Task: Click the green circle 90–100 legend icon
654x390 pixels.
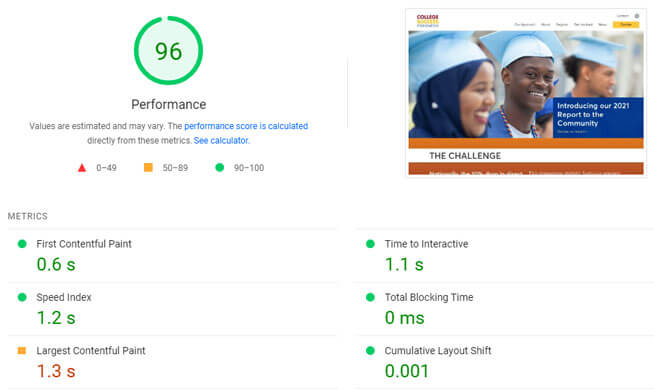Action: click(219, 168)
